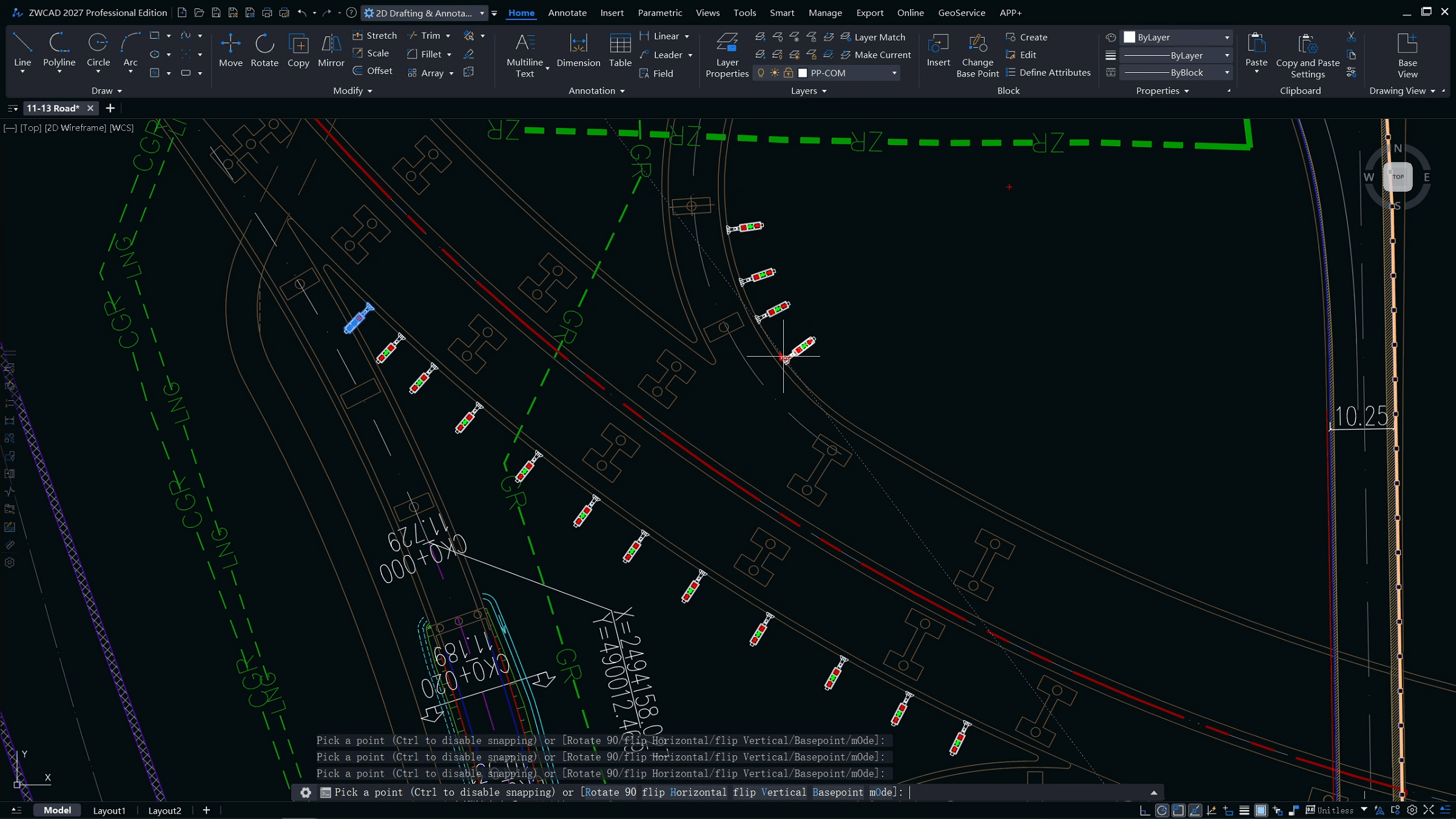The width and height of the screenshot is (1456, 819).
Task: Switch to the Annotate ribbon tab
Action: coord(567,13)
